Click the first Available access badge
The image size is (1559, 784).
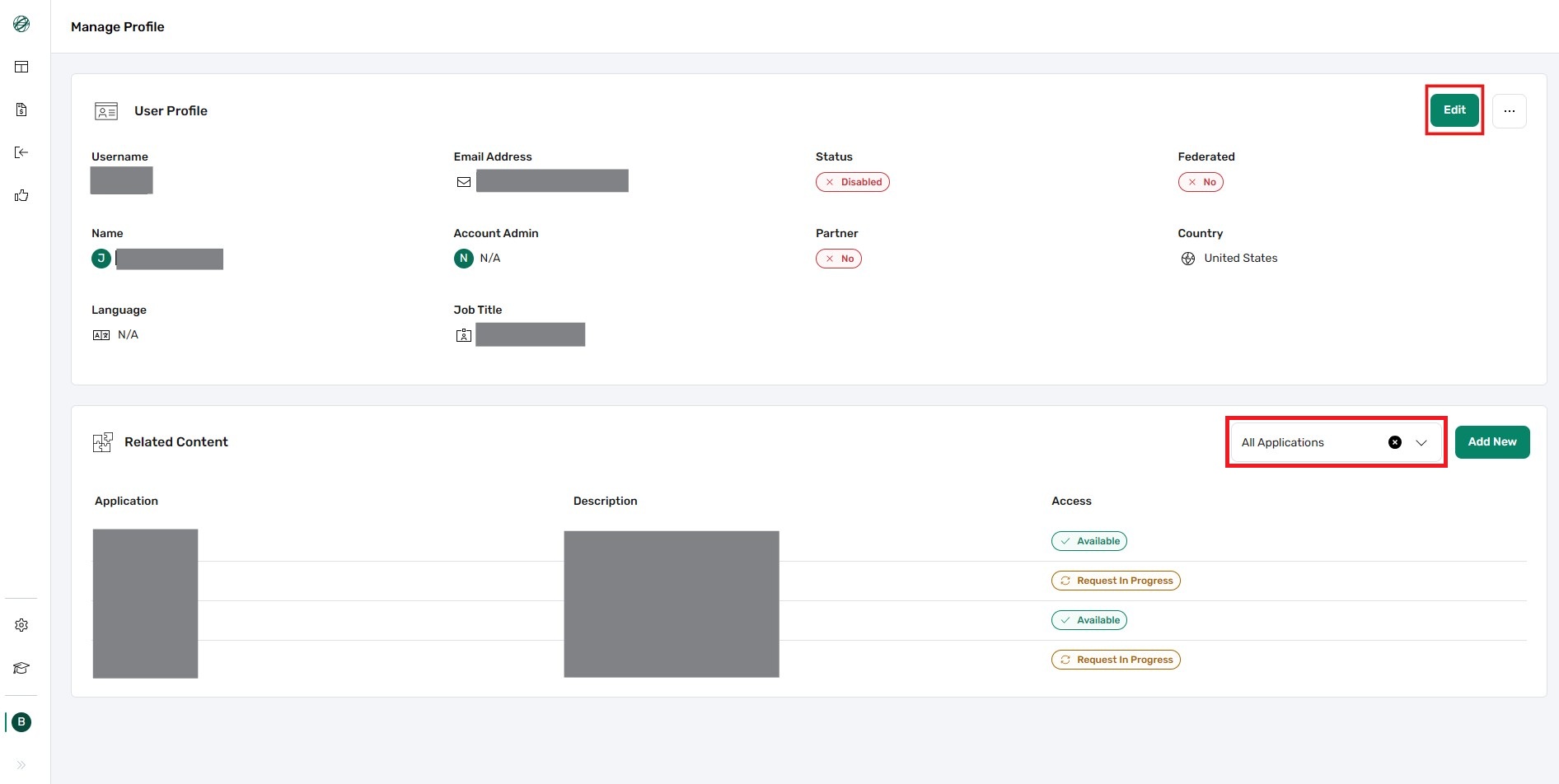click(1089, 541)
